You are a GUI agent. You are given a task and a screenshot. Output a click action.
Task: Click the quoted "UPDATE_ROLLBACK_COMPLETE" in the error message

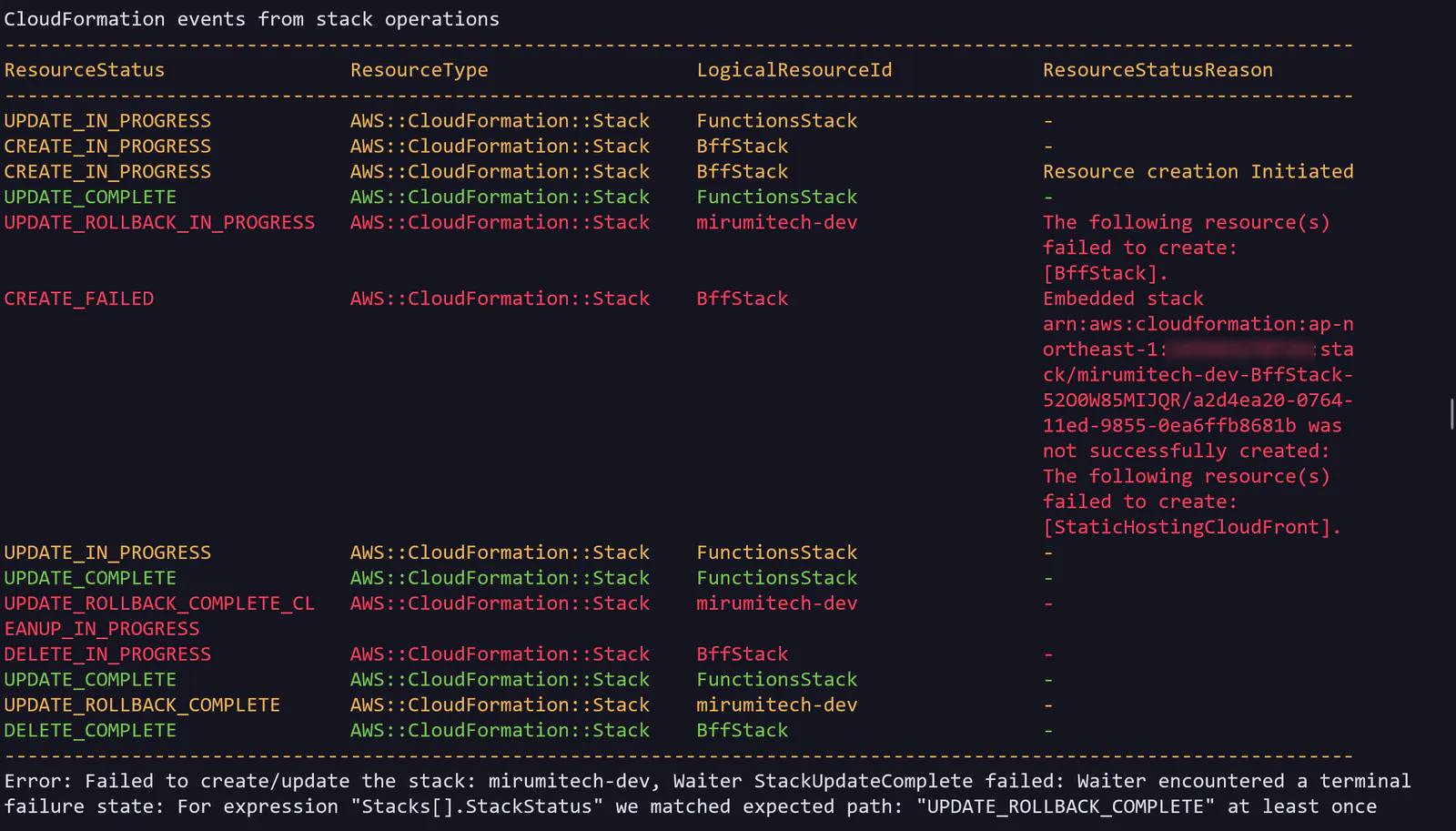[x=1066, y=806]
